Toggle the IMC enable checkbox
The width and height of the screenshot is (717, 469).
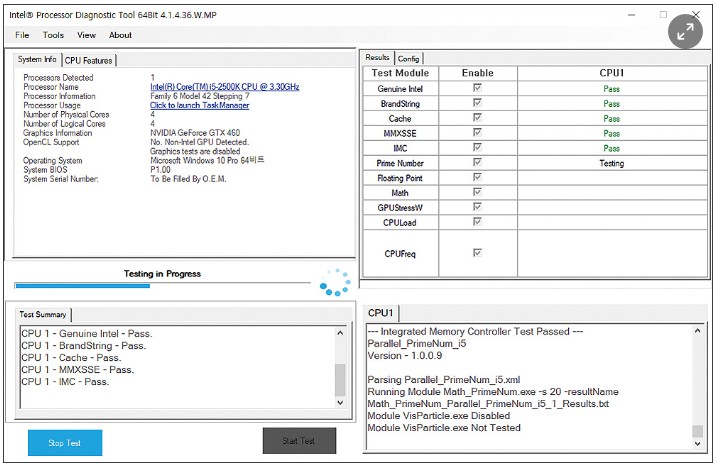pyautogui.click(x=477, y=147)
